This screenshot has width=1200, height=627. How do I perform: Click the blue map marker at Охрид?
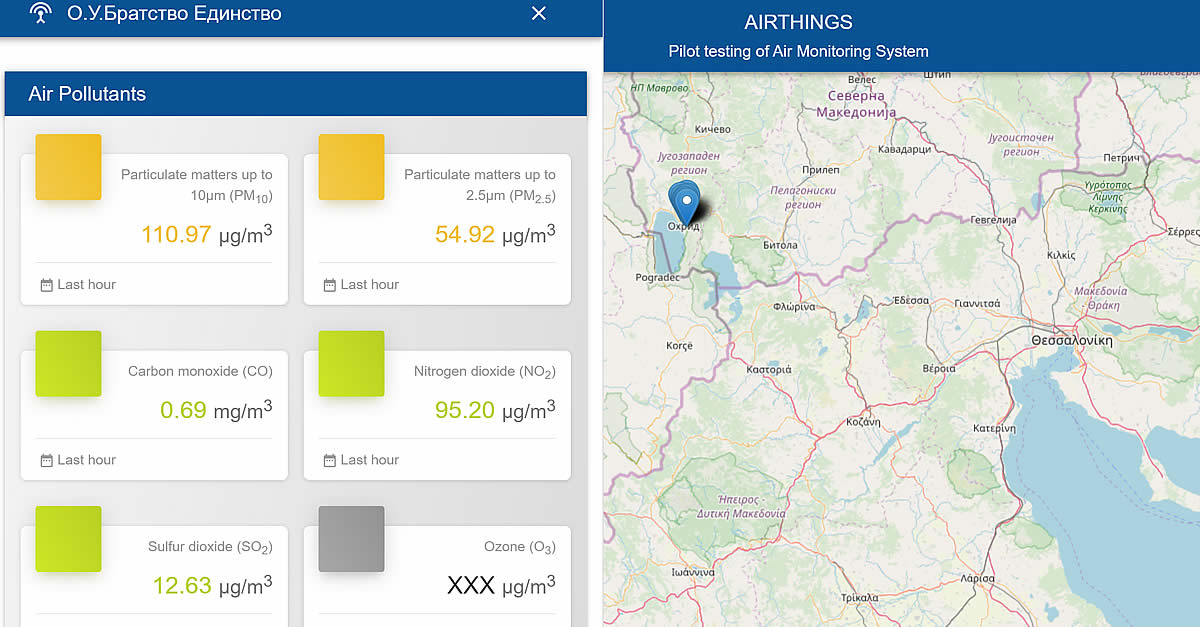[686, 203]
